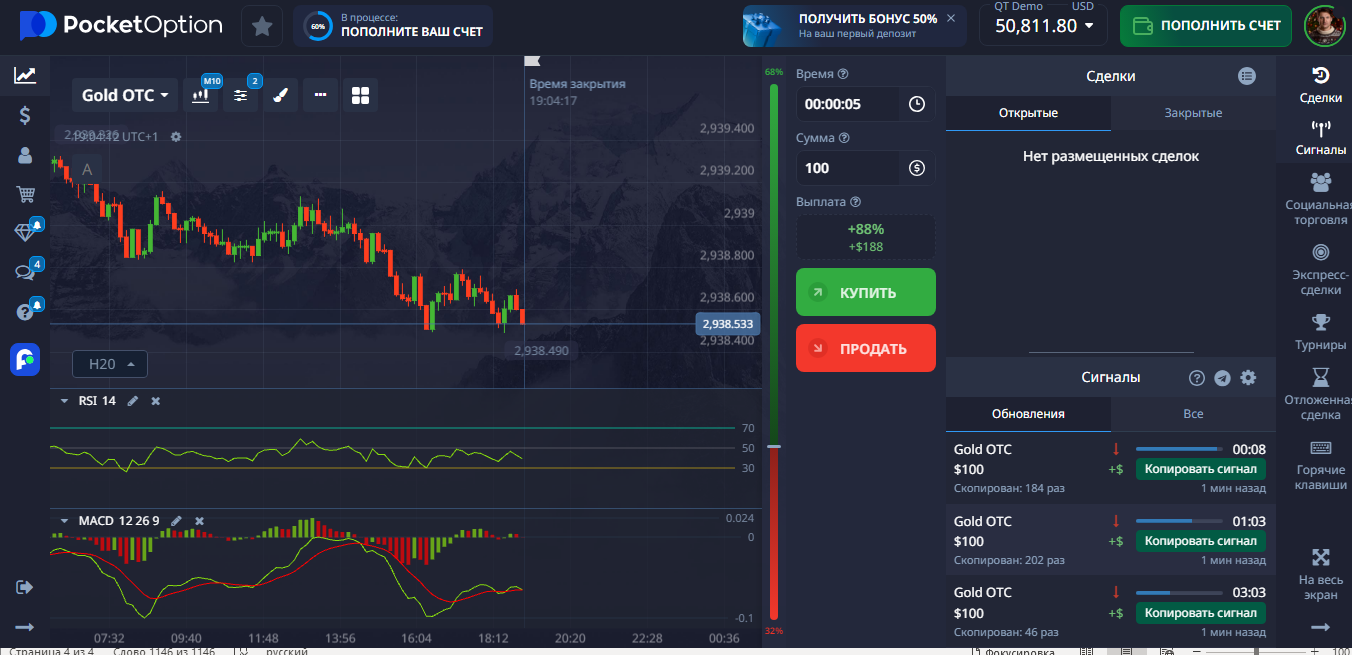Image resolution: width=1352 pixels, height=655 pixels.
Task: Click the Сумма amount input field
Action: click(850, 168)
